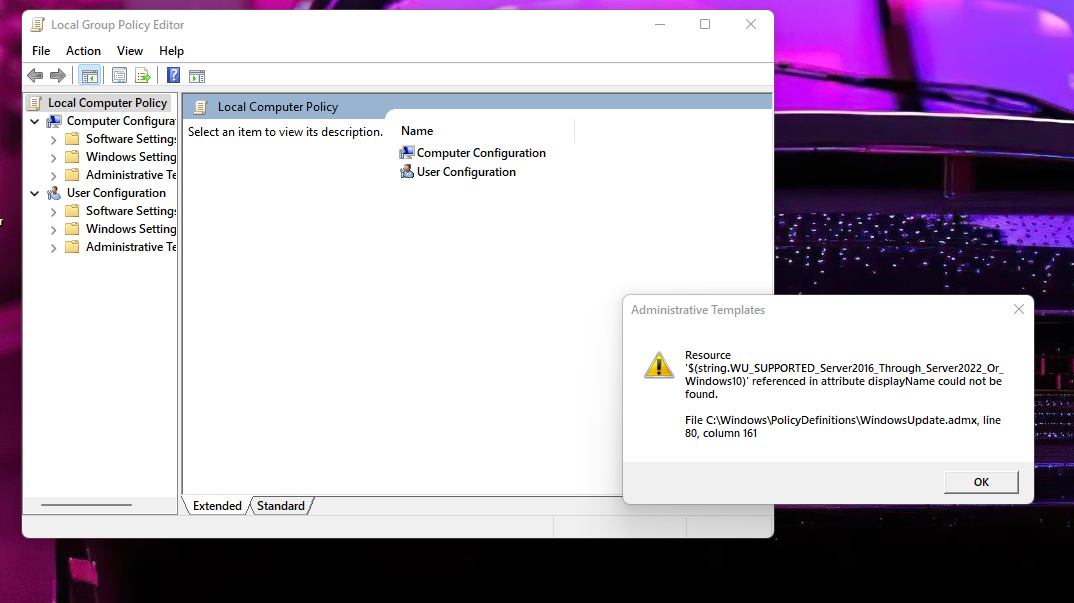Open Help via blue question mark icon
Image resolution: width=1074 pixels, height=603 pixels.
click(x=173, y=76)
